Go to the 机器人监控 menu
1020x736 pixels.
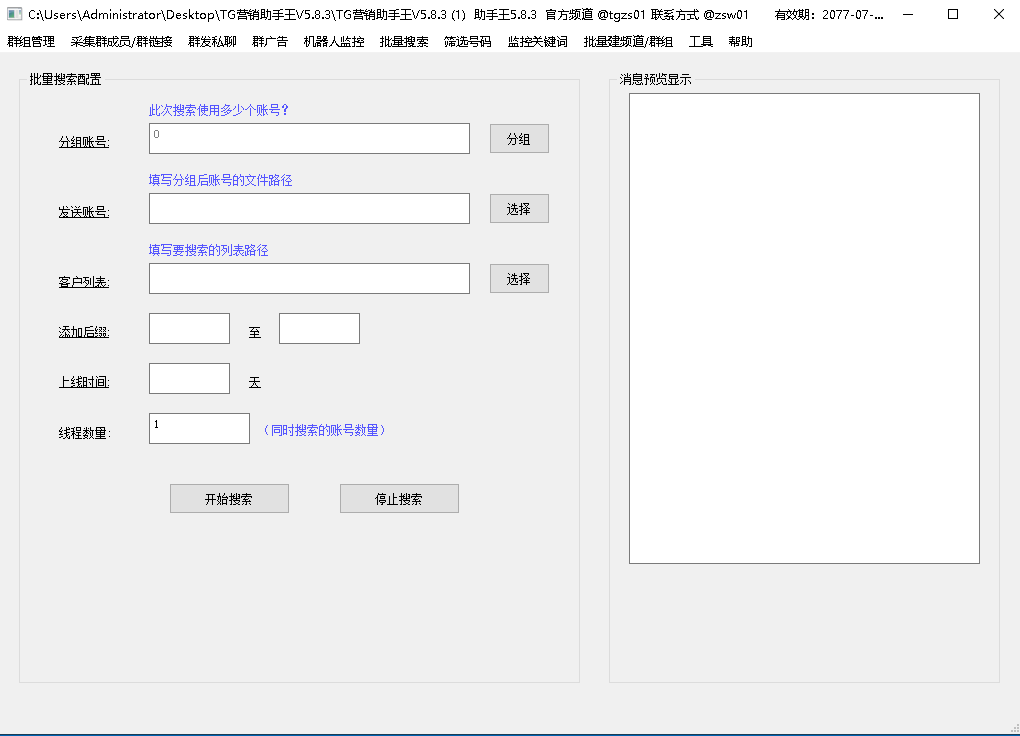(x=333, y=42)
